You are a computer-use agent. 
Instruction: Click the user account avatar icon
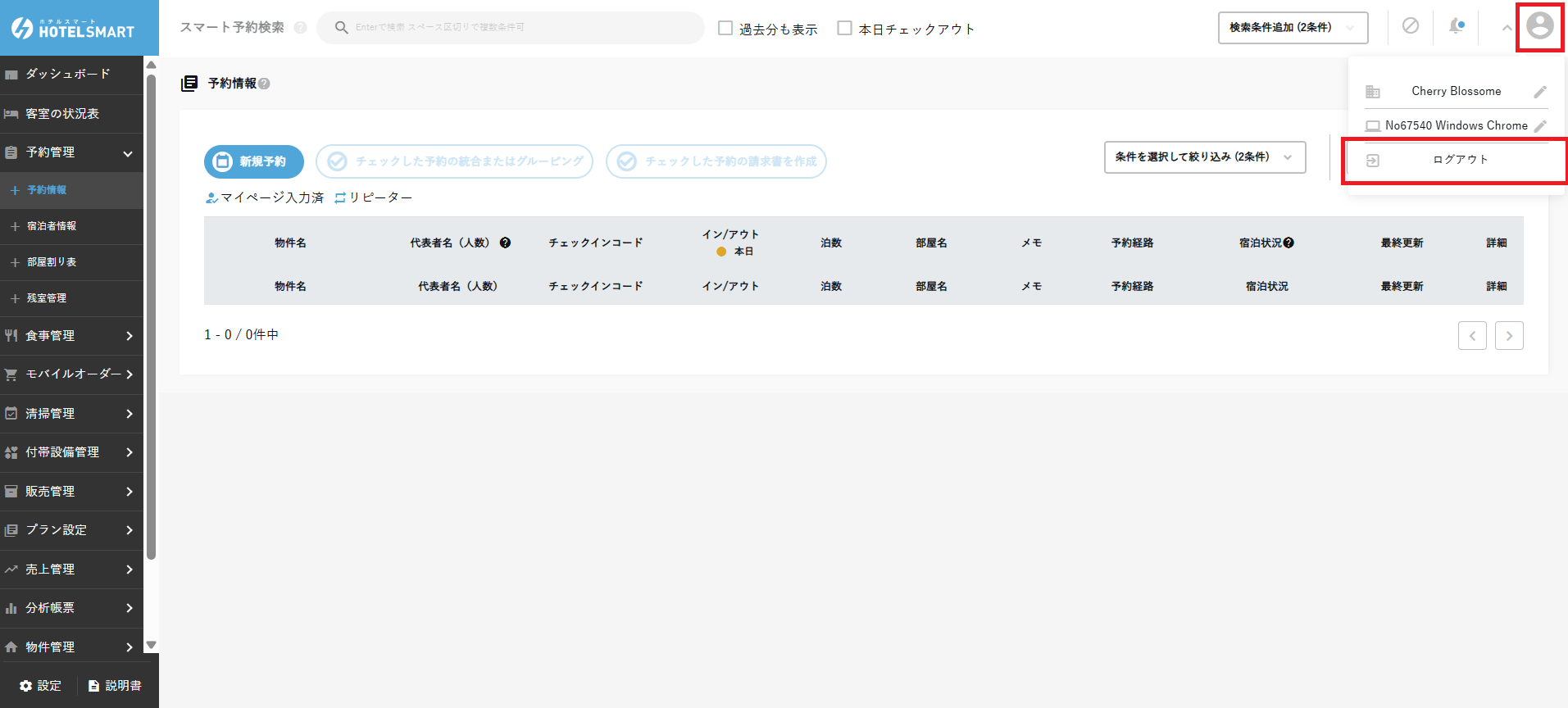point(1539,26)
